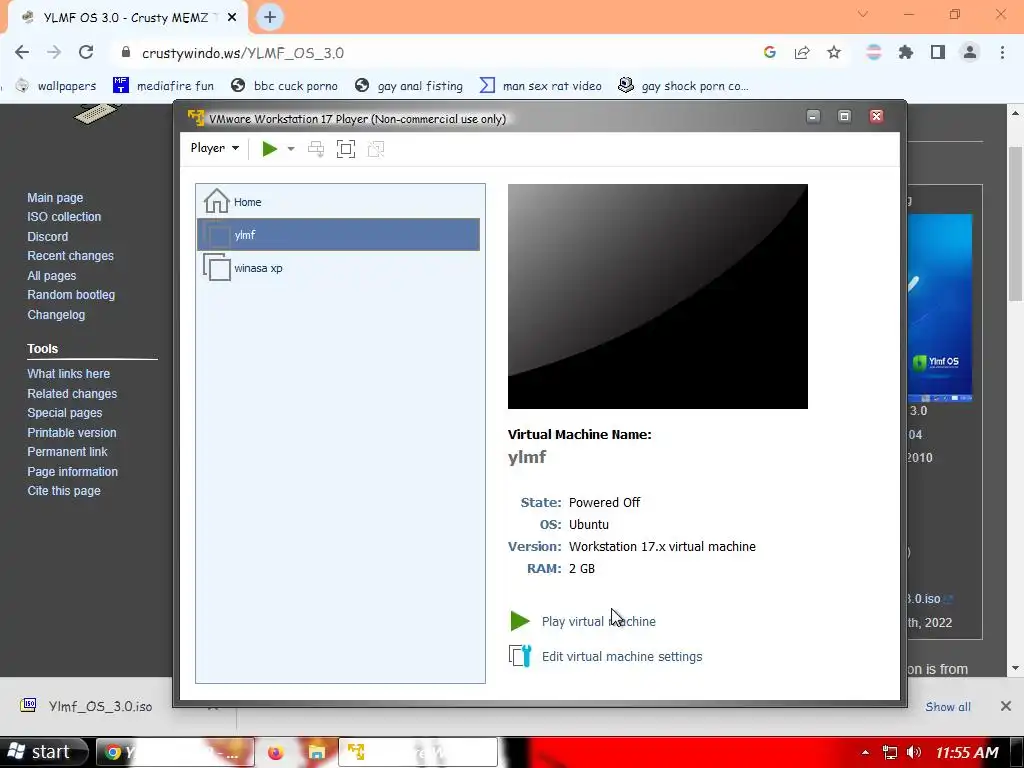Click the Google icon in address bar
The height and width of the screenshot is (768, 1024).
770,52
